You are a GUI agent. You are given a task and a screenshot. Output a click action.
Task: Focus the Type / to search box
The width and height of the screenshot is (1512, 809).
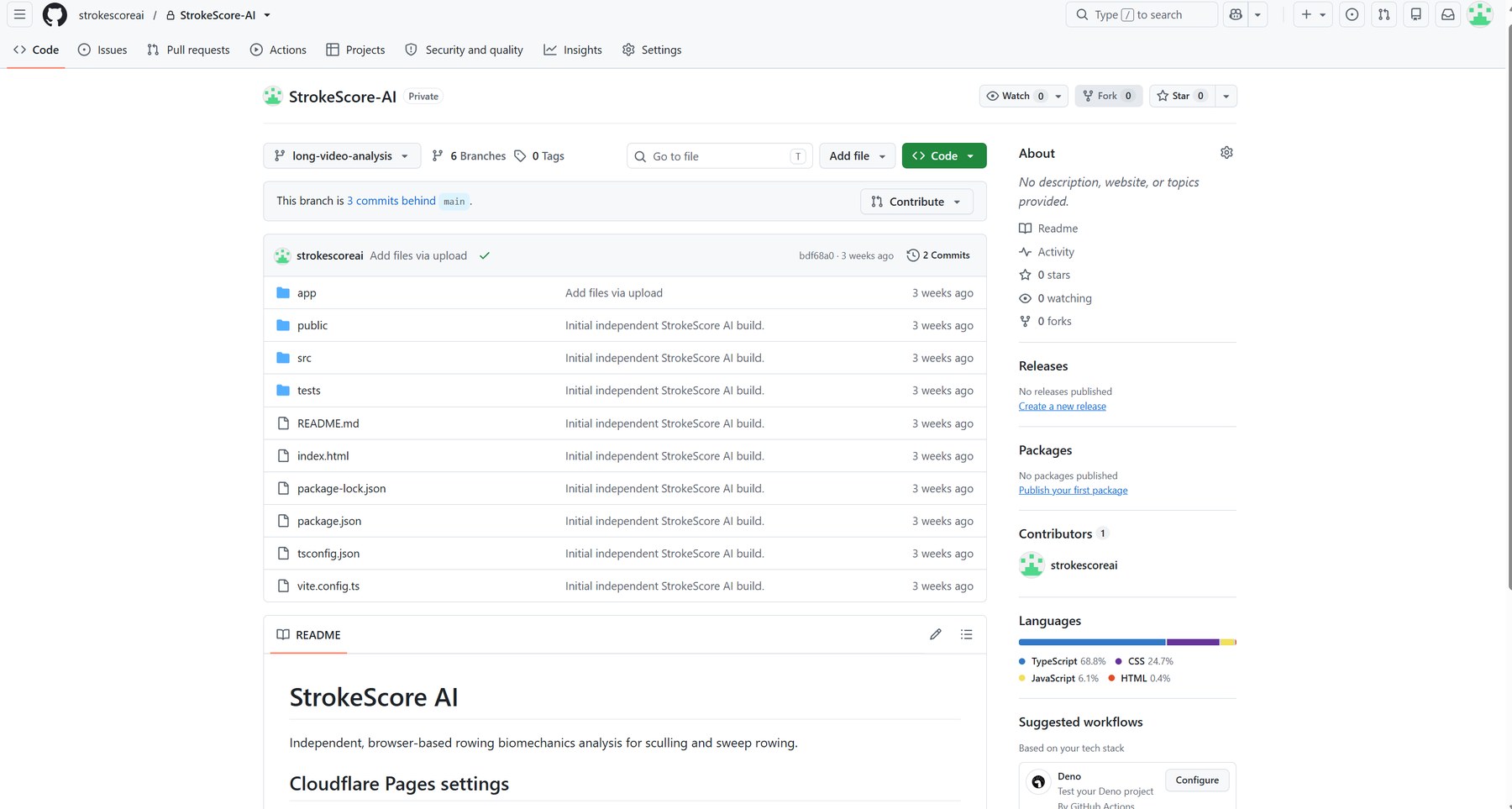click(1142, 14)
